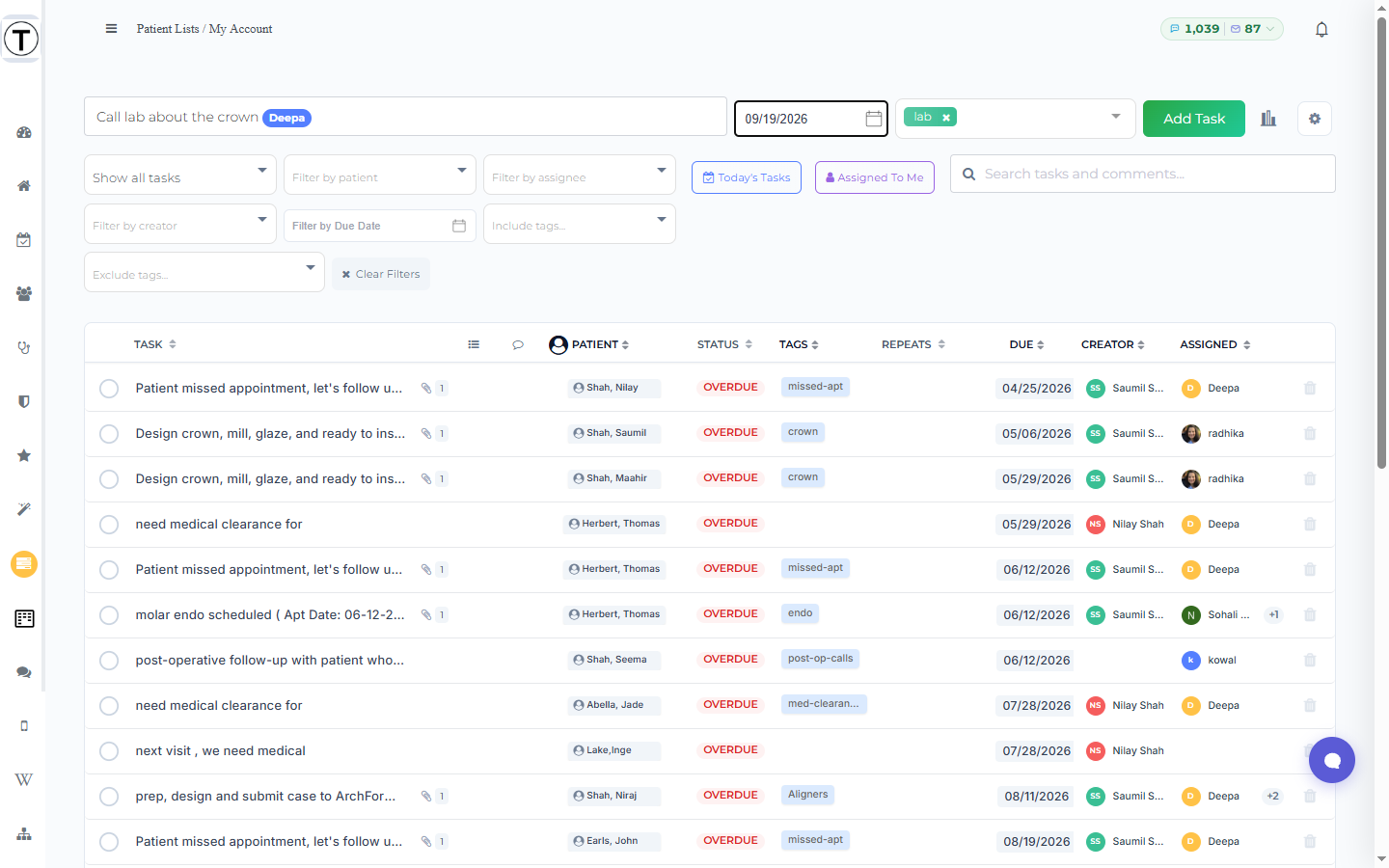Open the calendar icon in the sidebar
The width and height of the screenshot is (1389, 868).
(x=24, y=240)
